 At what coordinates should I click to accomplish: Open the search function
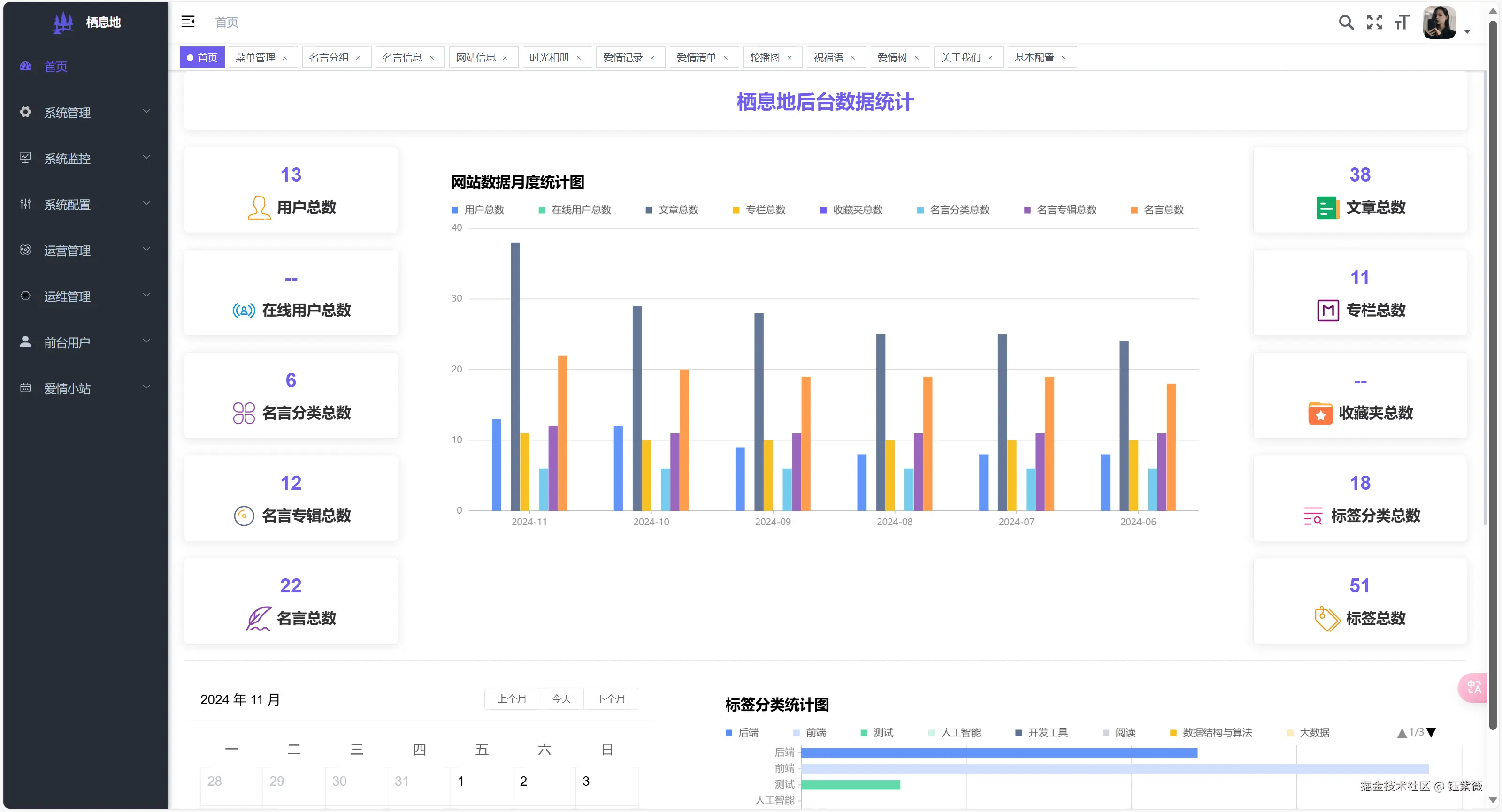click(1346, 22)
